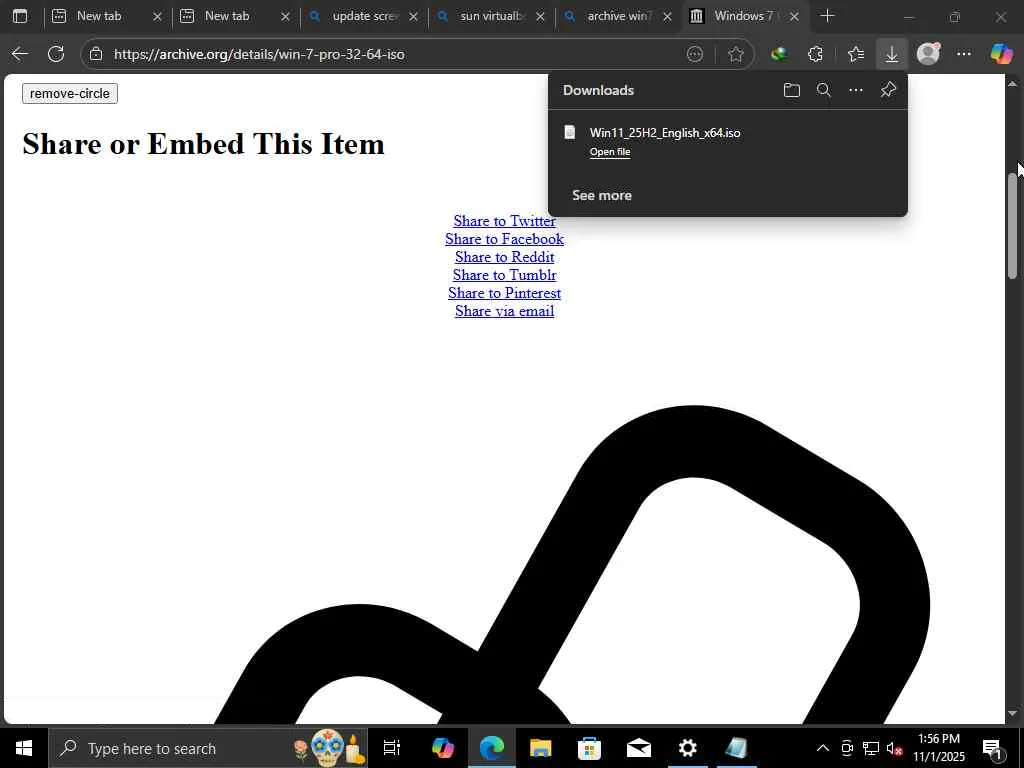Click Share via email link

click(x=504, y=311)
